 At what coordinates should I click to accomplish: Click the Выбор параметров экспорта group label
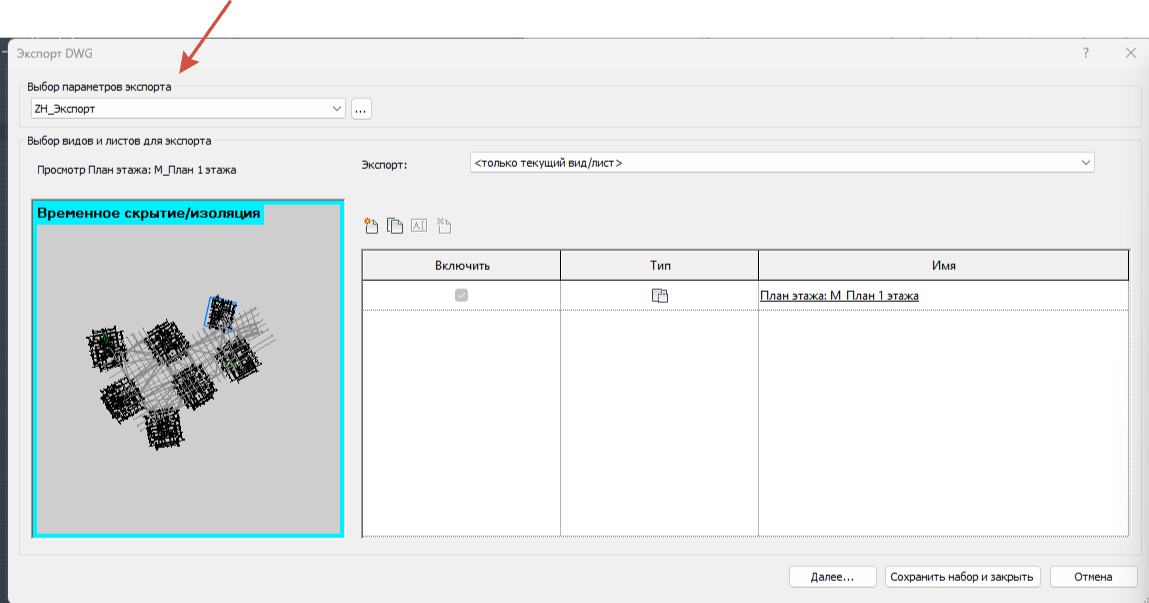pyautogui.click(x=99, y=86)
